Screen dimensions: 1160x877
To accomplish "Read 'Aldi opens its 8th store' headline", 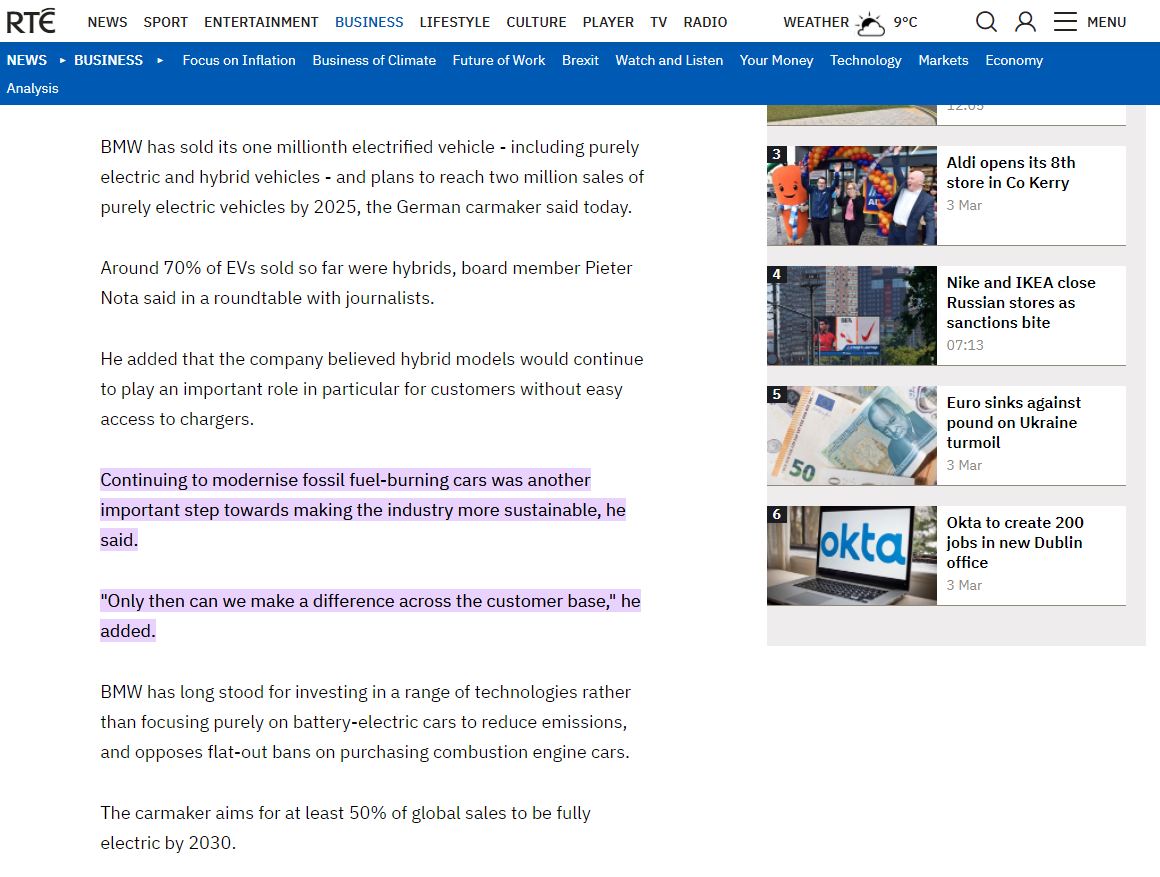I will [1011, 172].
